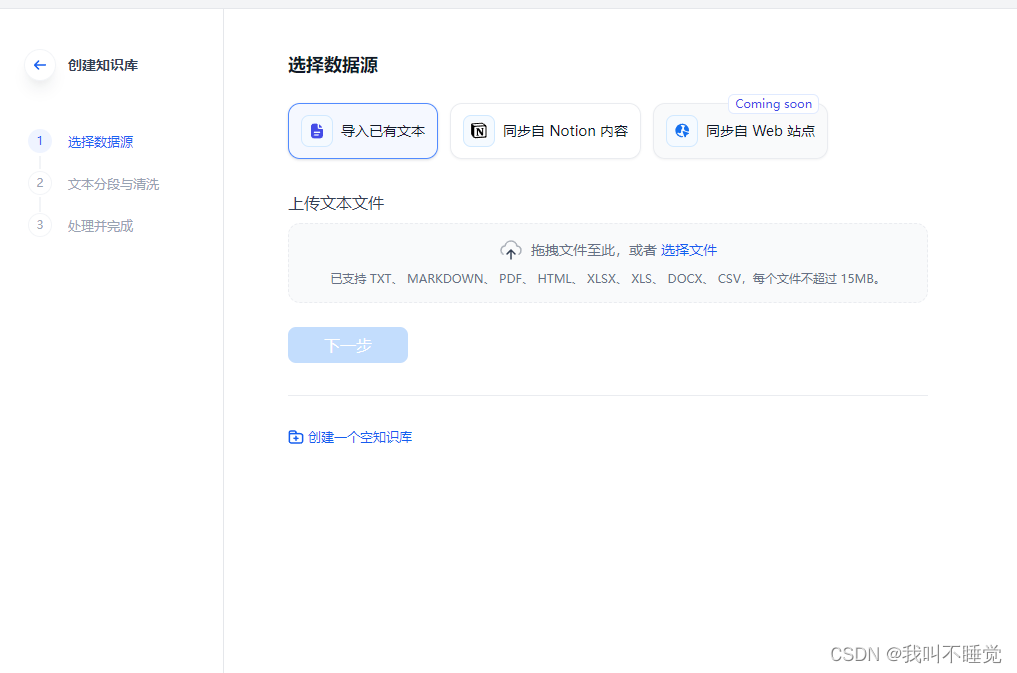Click the globe icon on 同步自 Web 站点

pos(681,130)
